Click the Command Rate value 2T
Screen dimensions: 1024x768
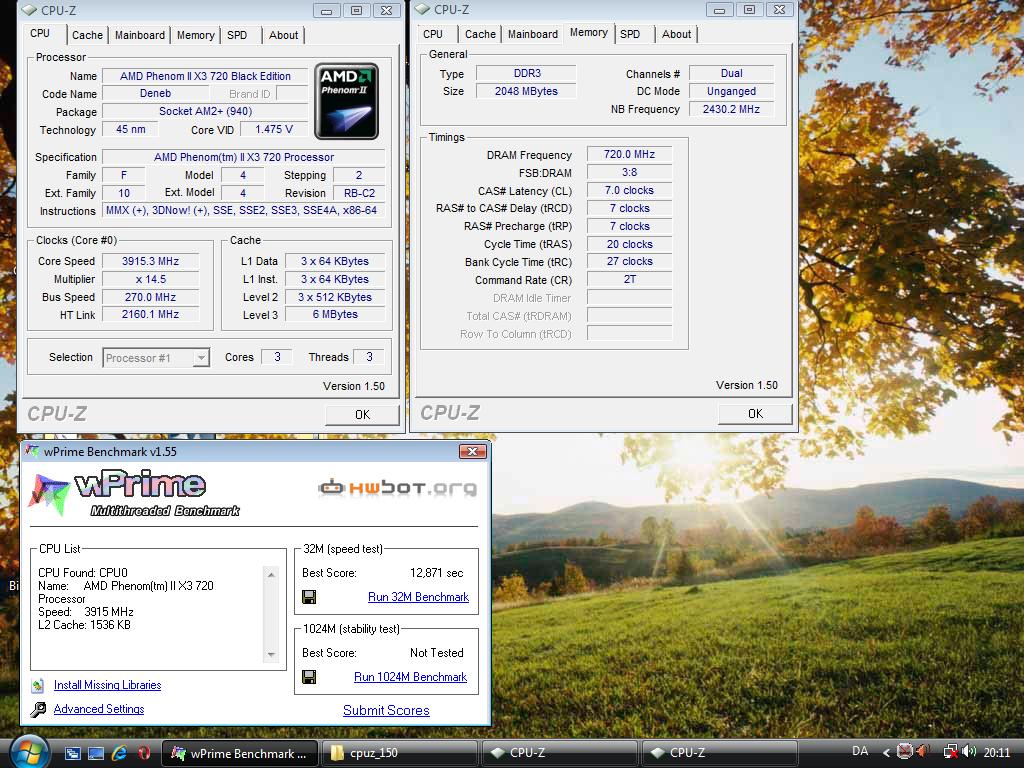[629, 279]
